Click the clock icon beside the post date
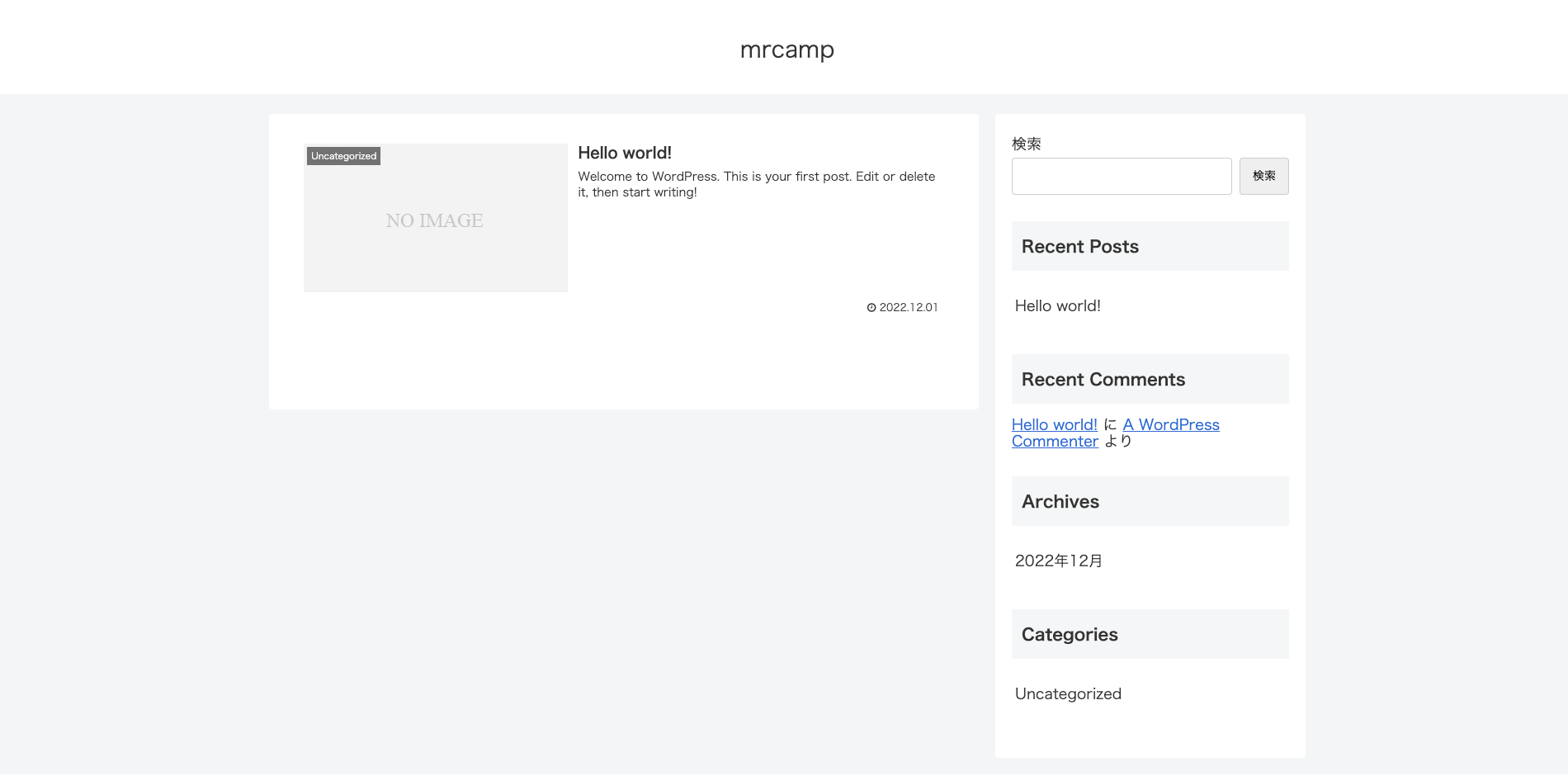The image size is (1568, 776). tap(871, 307)
